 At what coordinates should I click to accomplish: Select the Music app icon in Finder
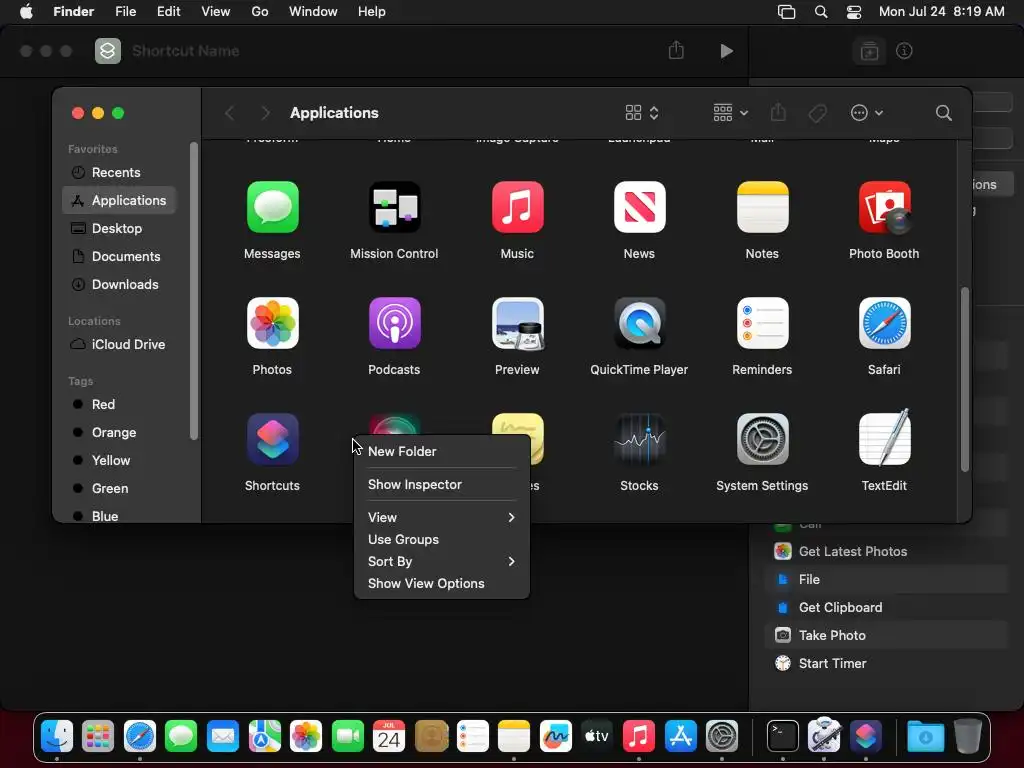(x=517, y=207)
